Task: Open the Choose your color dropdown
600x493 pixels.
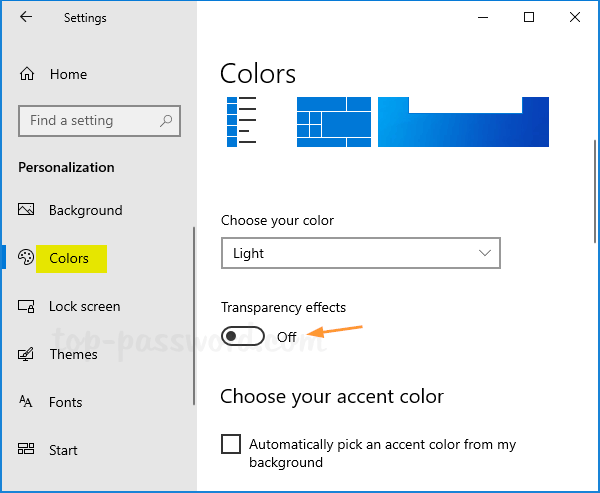Action: tap(360, 253)
